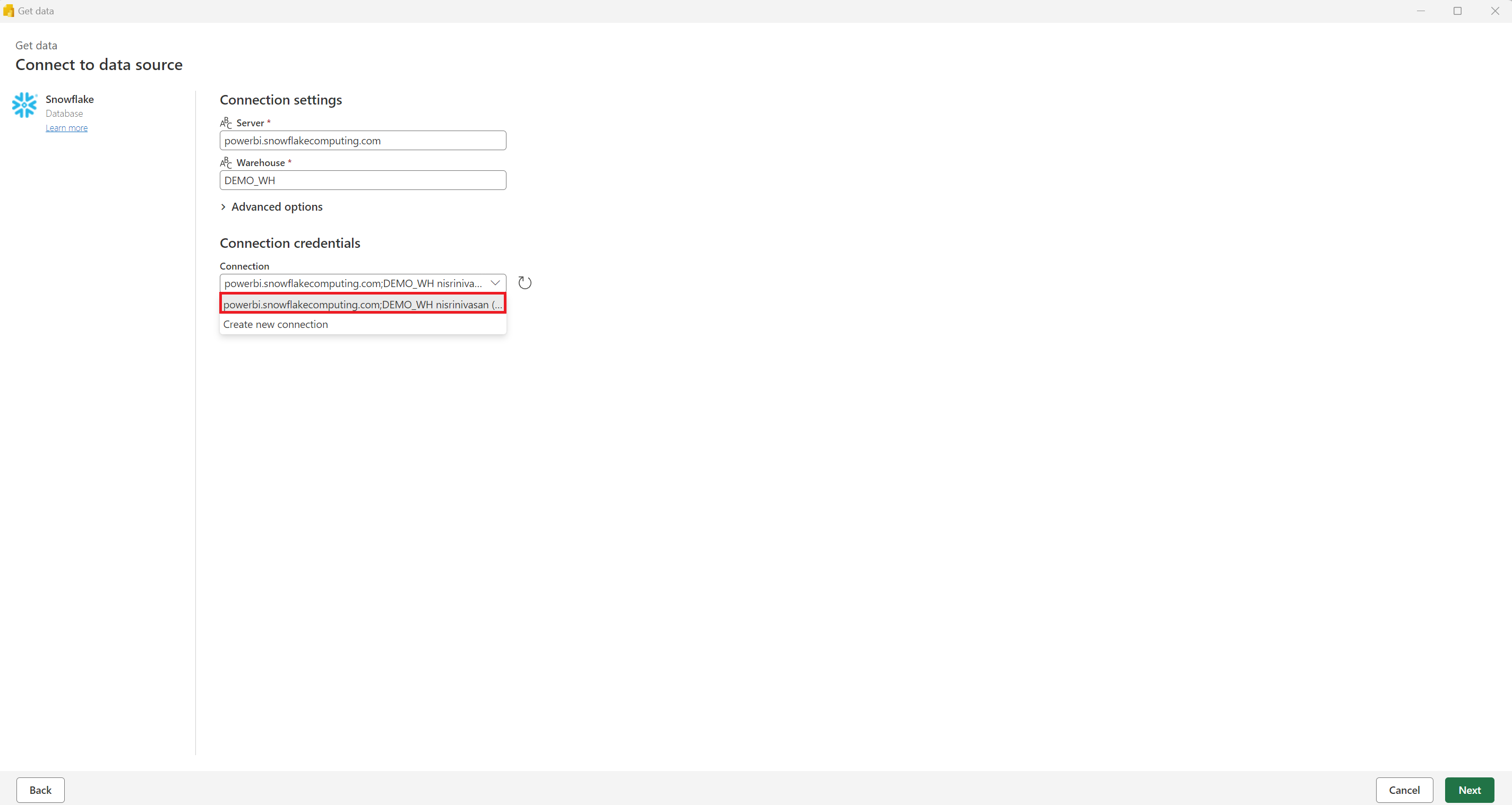Click the Warehouse field icon
This screenshot has width=1512, height=805.
click(x=225, y=162)
